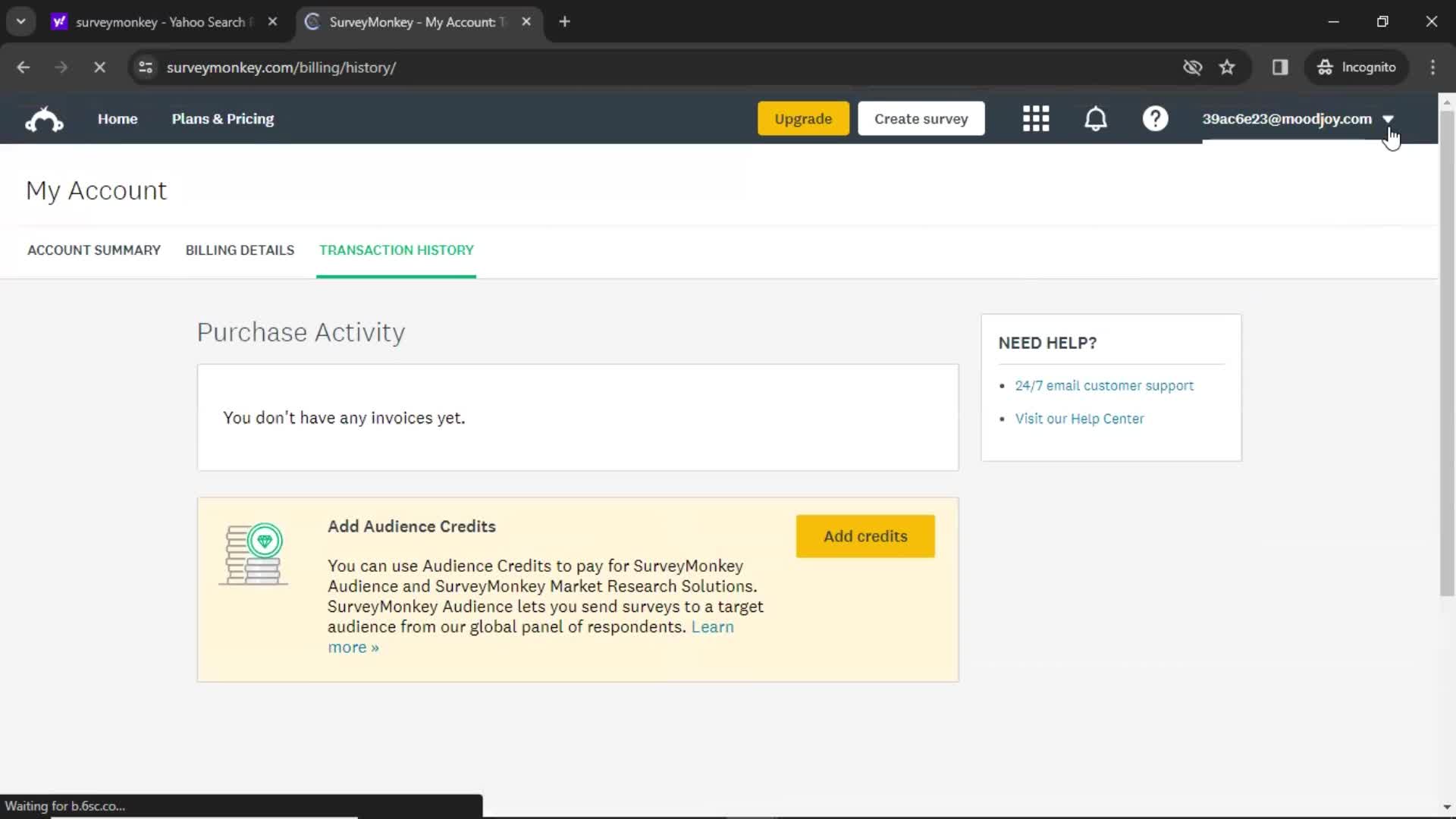The height and width of the screenshot is (819, 1456).
Task: Click the Create survey button
Action: pos(921,118)
